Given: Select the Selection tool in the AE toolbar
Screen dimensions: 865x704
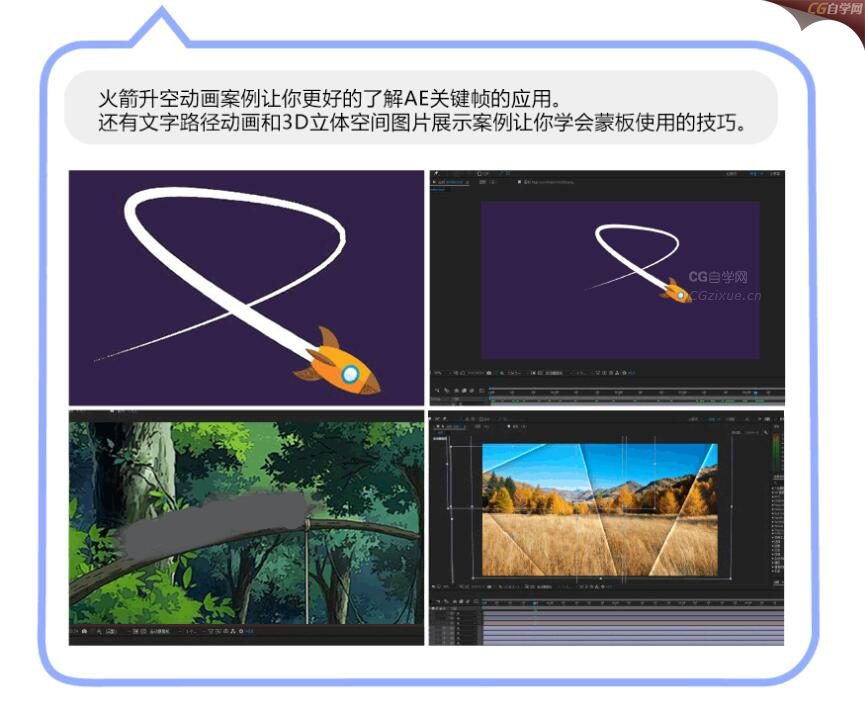Looking at the screenshot, I should click(x=437, y=171).
